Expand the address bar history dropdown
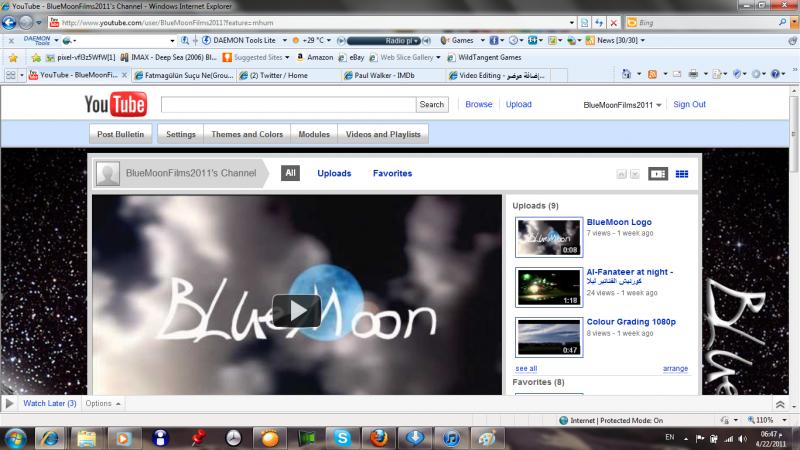Screen dimensions: 800x450 click(x=571, y=23)
